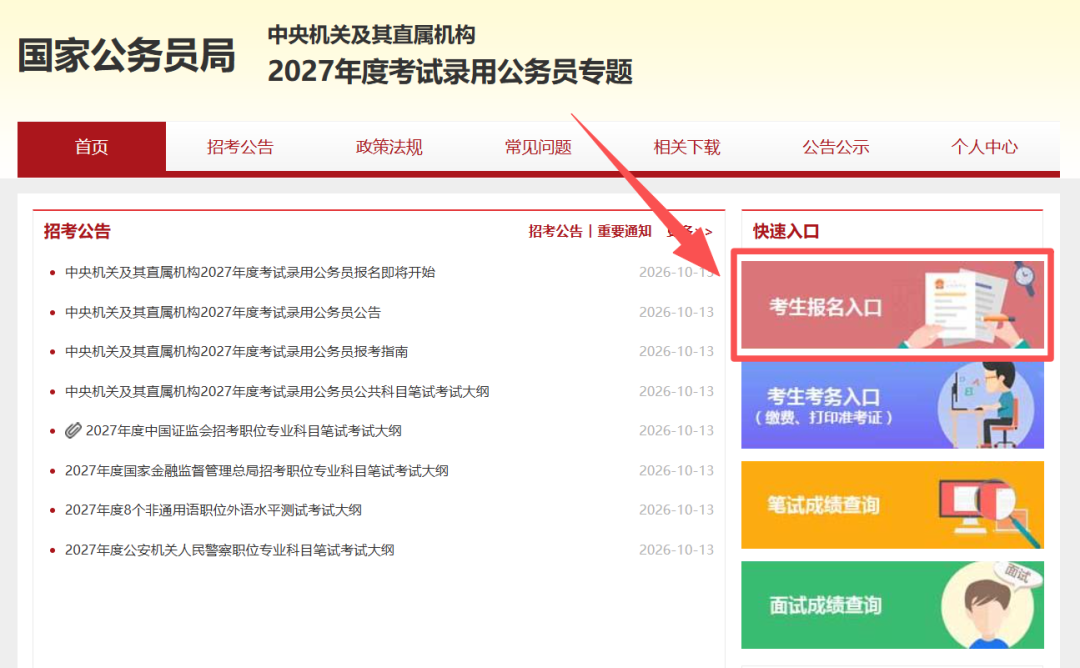Open 公共科目笔试考试大纲 notice
Image resolution: width=1080 pixels, height=668 pixels.
click(277, 392)
